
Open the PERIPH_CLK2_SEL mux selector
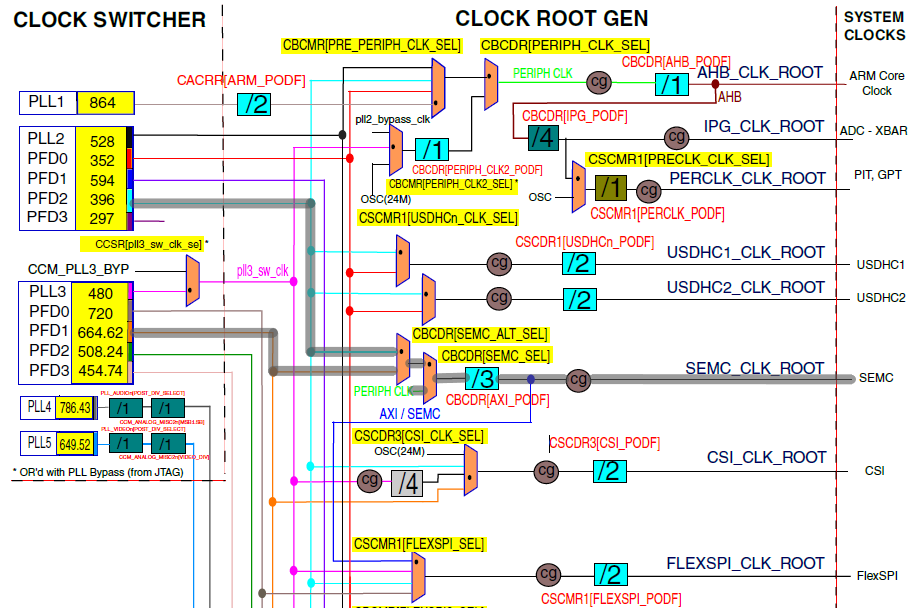click(396, 149)
